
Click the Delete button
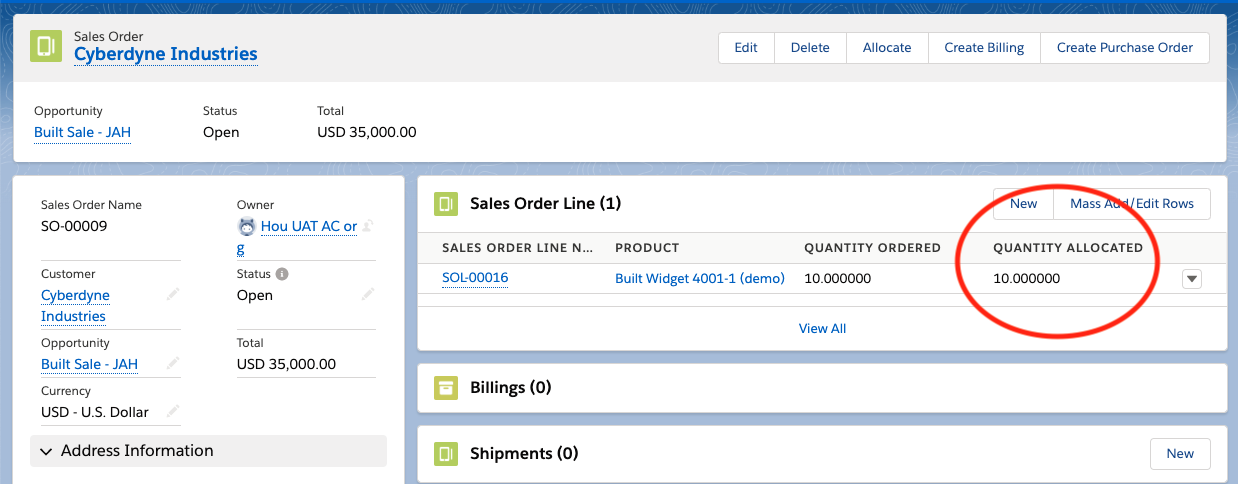point(810,48)
